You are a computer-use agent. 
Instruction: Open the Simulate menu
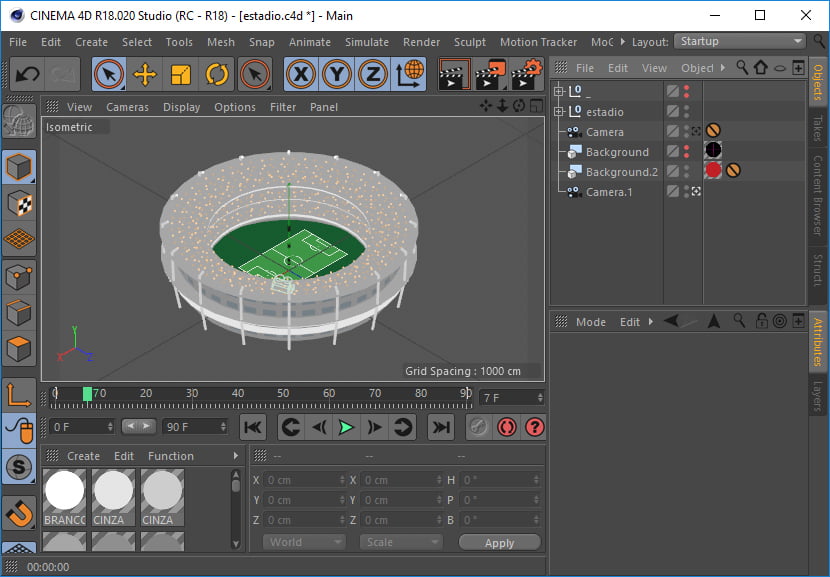366,42
